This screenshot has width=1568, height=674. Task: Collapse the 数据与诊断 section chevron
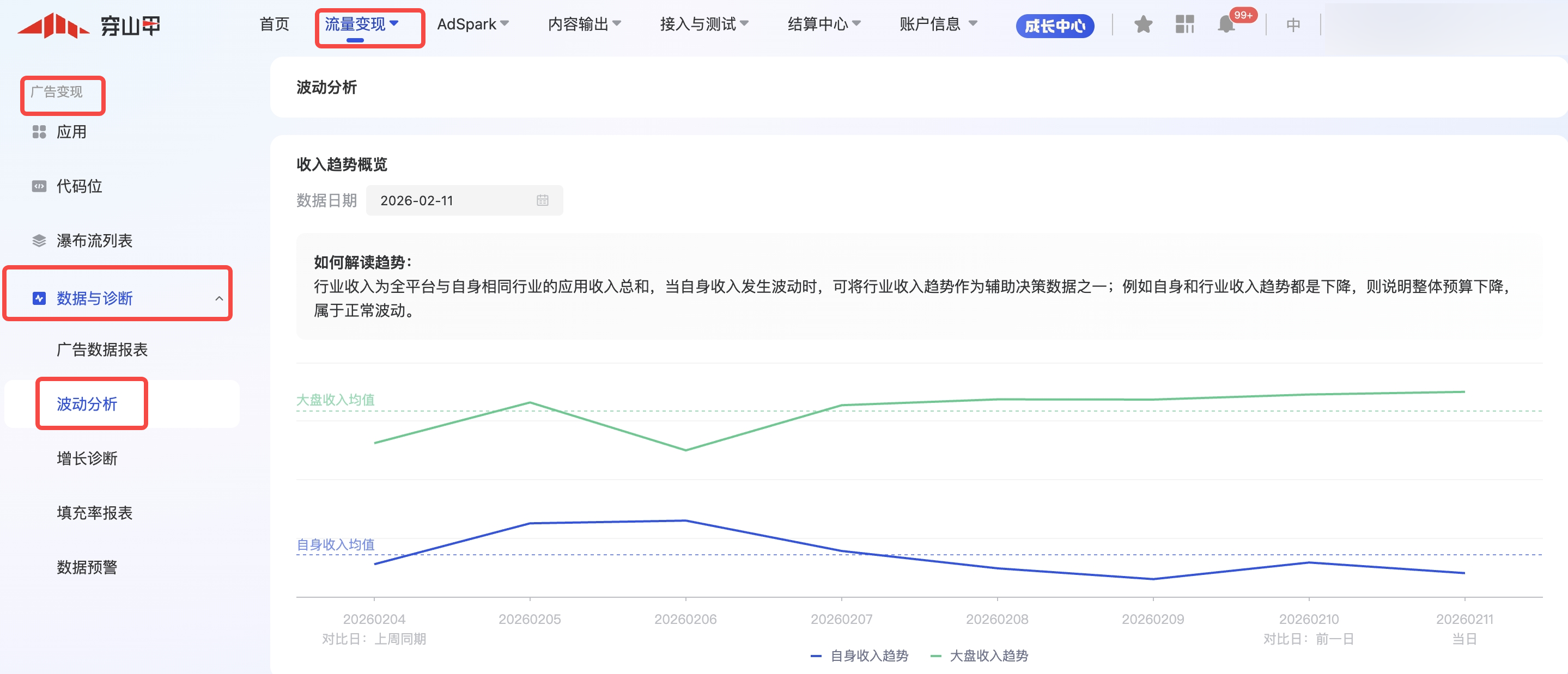219,298
